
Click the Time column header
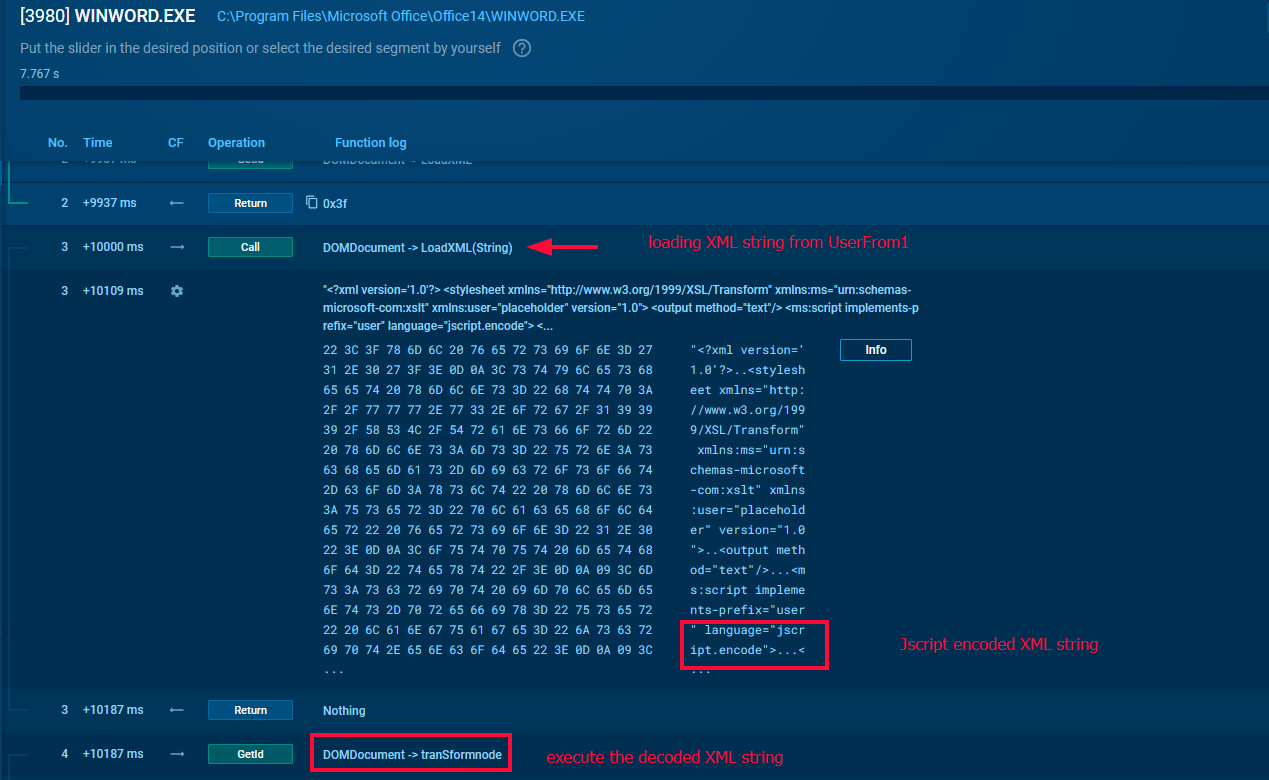coord(97,143)
